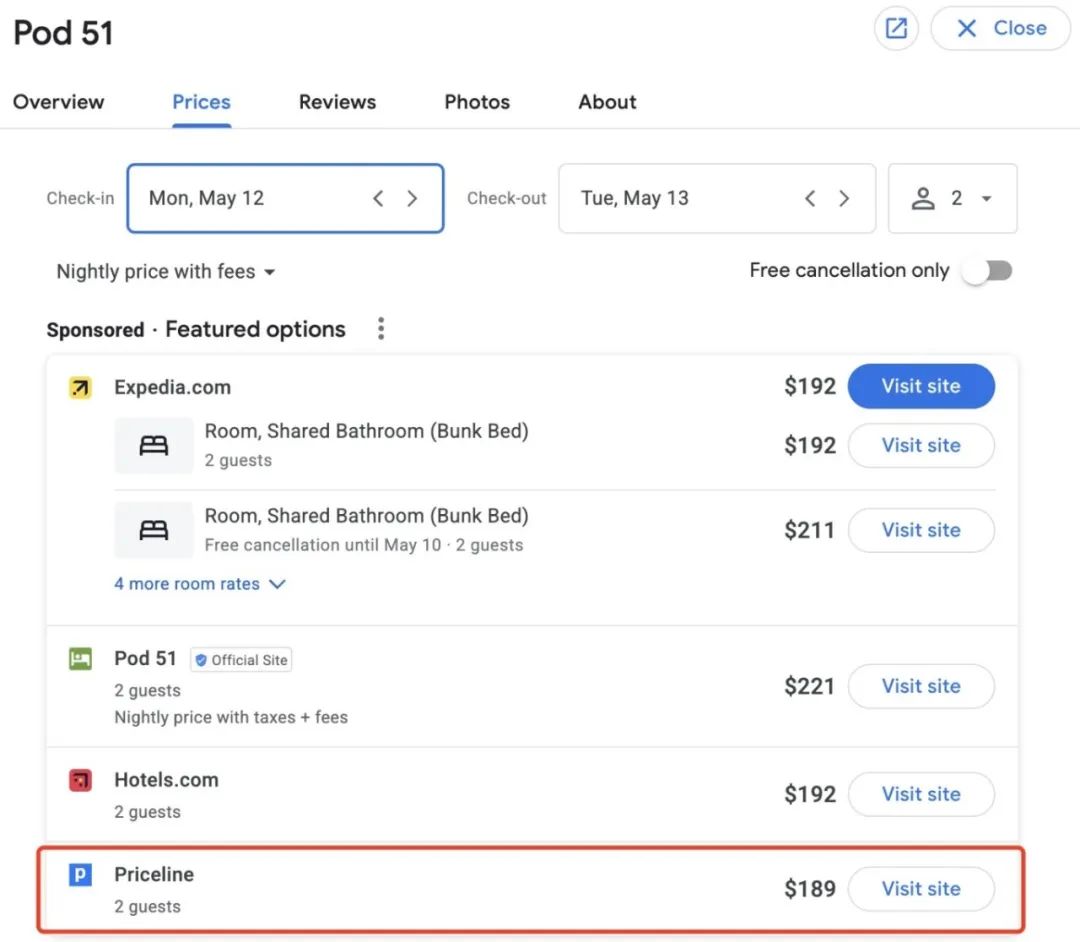Screen dimensions: 1080x942
Task: Open the Nightly price with fees dropdown
Action: tap(166, 271)
